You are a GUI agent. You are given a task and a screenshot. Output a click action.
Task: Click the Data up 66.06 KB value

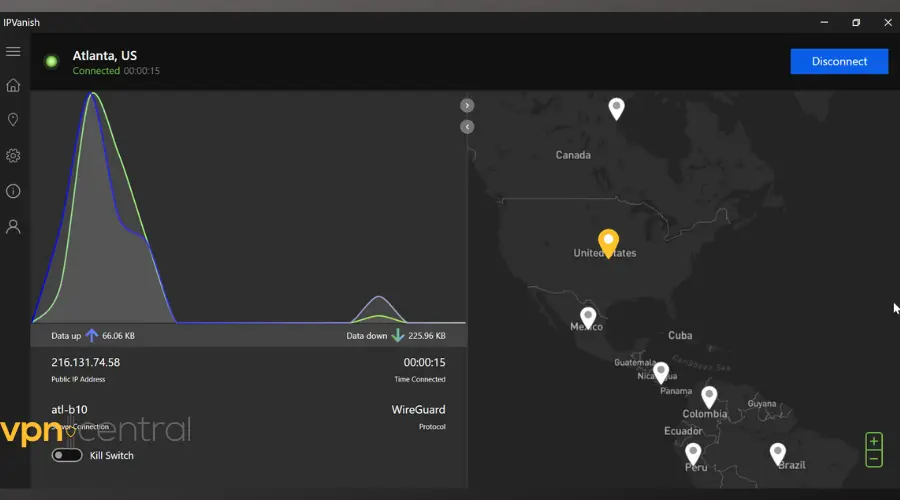[x=118, y=336]
